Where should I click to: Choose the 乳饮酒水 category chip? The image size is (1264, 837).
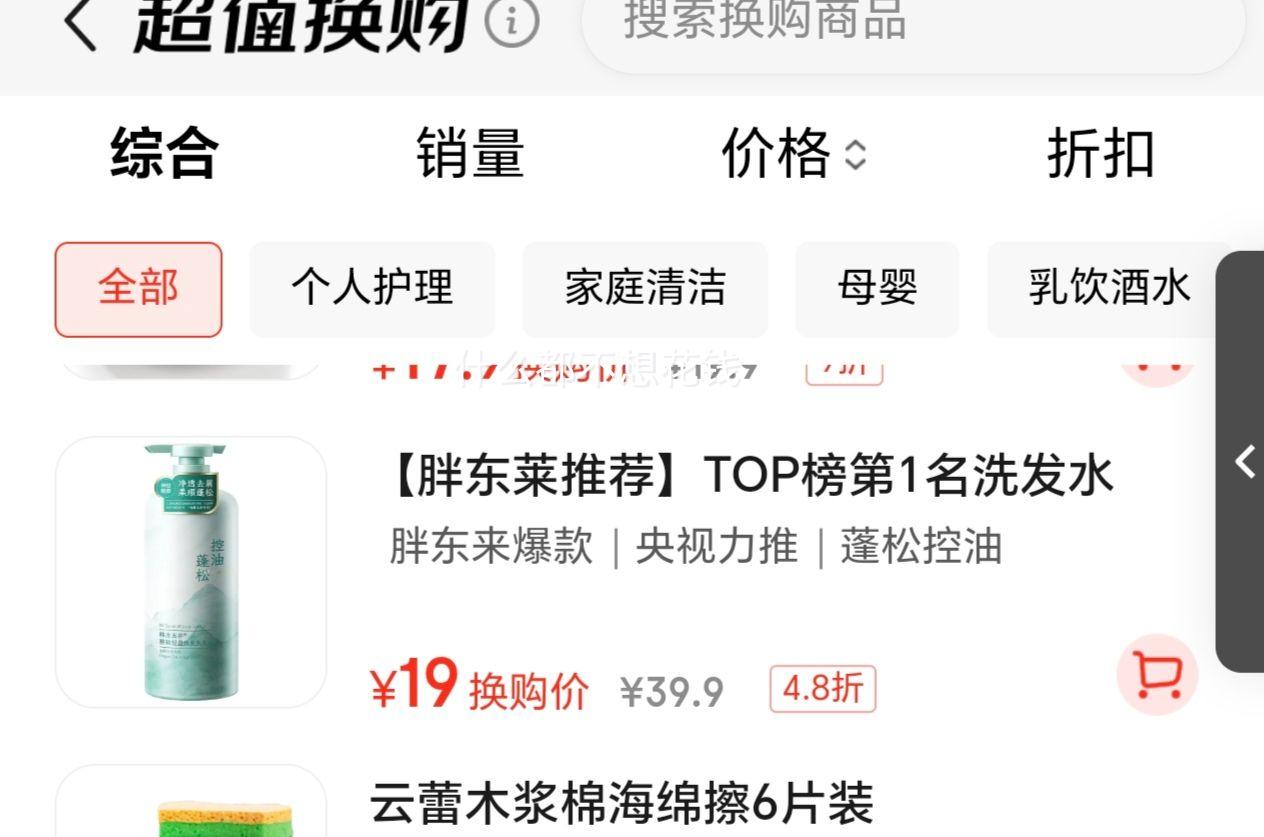click(1109, 289)
